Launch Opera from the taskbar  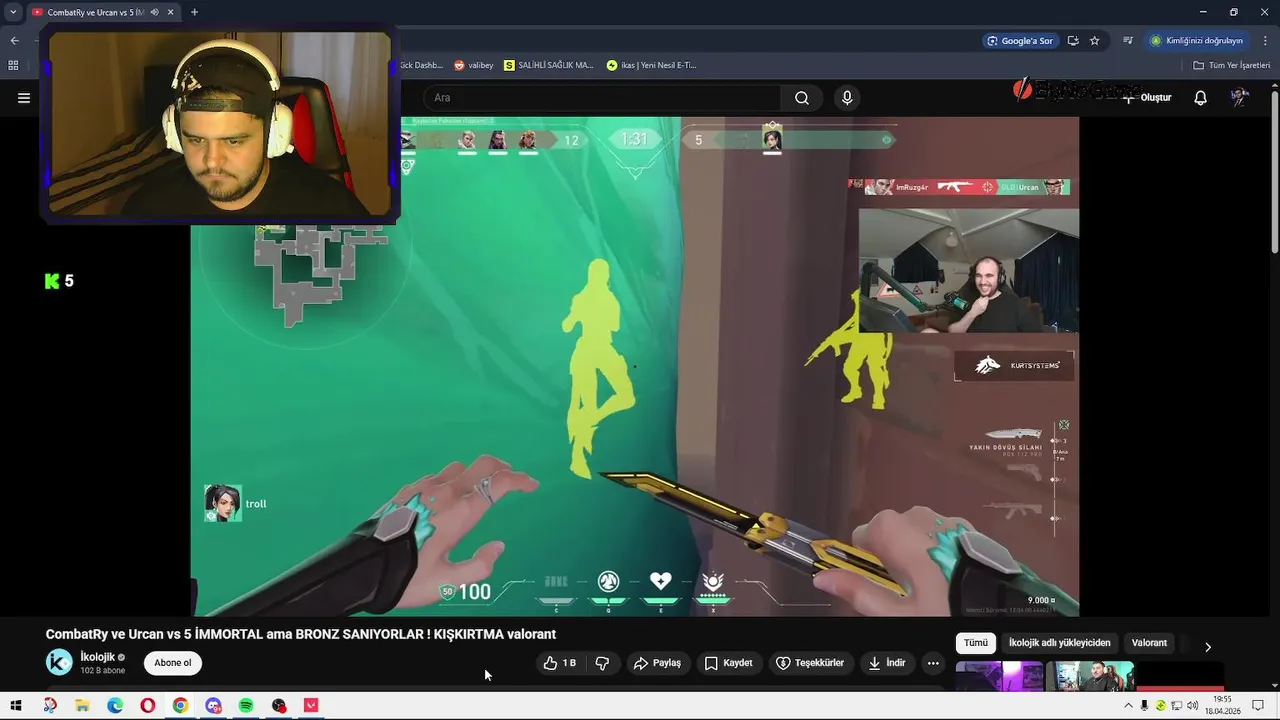pos(148,706)
